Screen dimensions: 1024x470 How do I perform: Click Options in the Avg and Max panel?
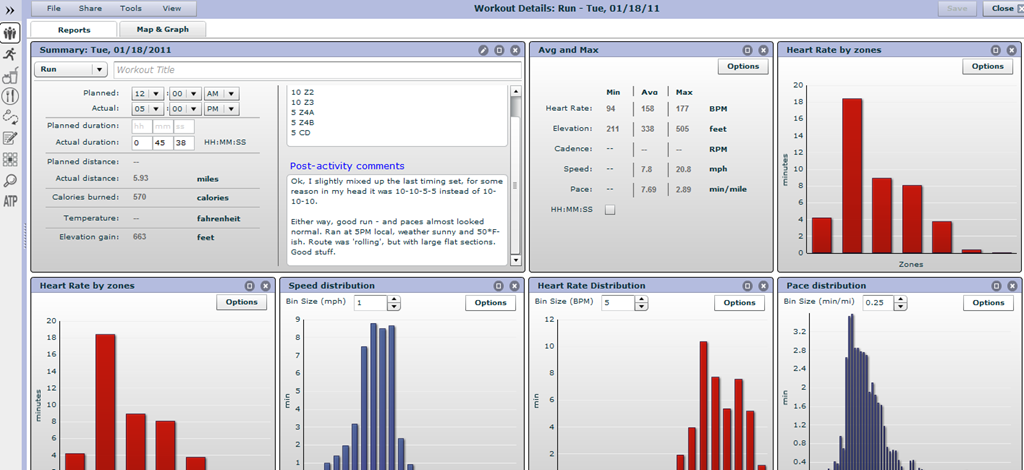[743, 66]
